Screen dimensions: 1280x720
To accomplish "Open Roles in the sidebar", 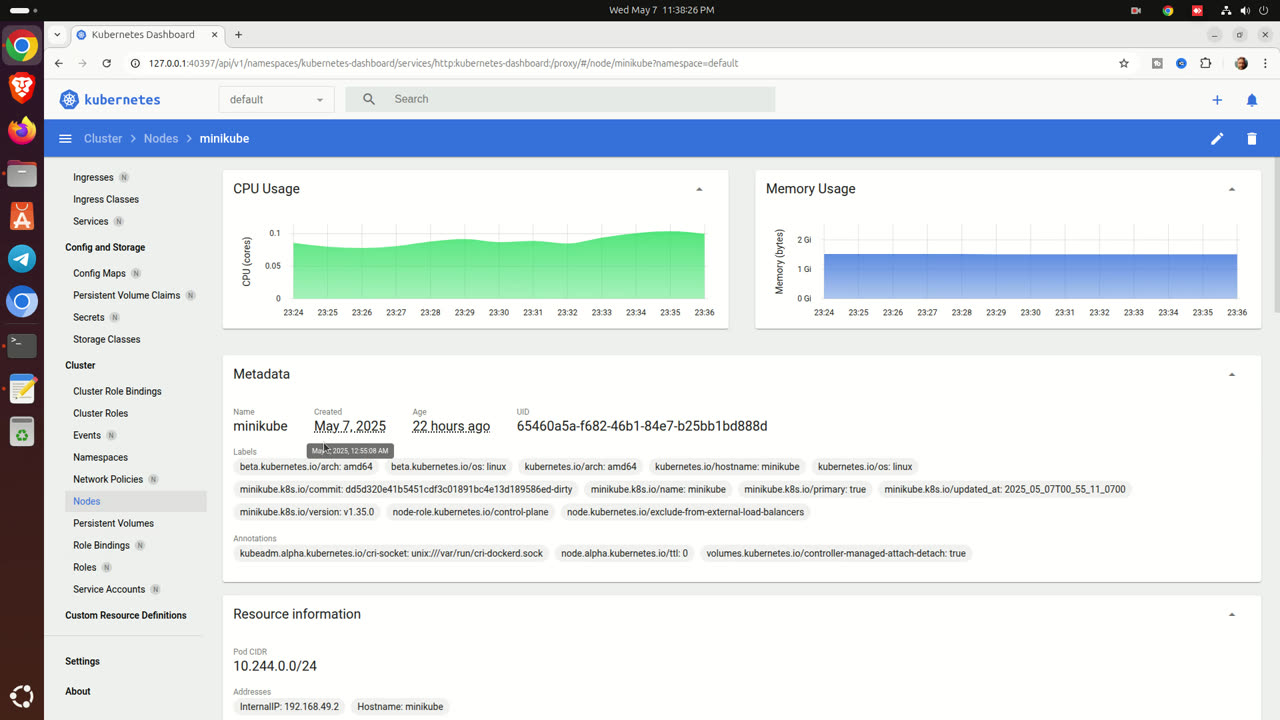I will click(x=85, y=567).
